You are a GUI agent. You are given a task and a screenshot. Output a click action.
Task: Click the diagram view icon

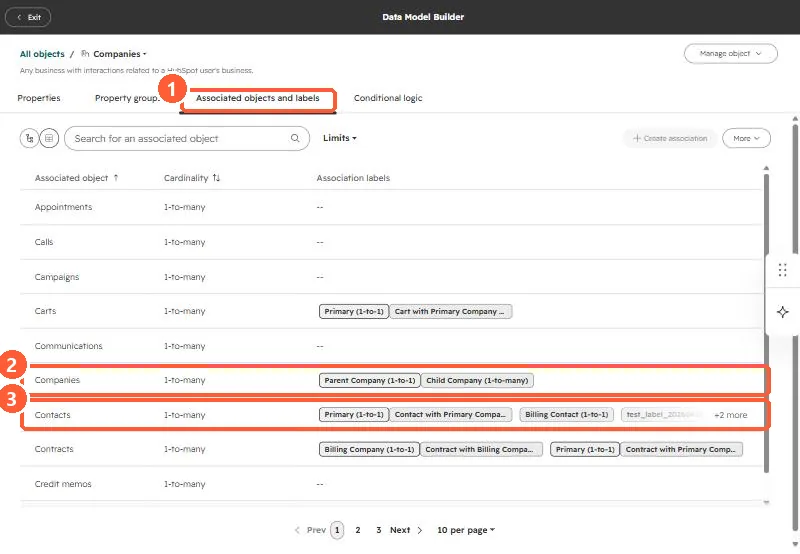pos(30,138)
